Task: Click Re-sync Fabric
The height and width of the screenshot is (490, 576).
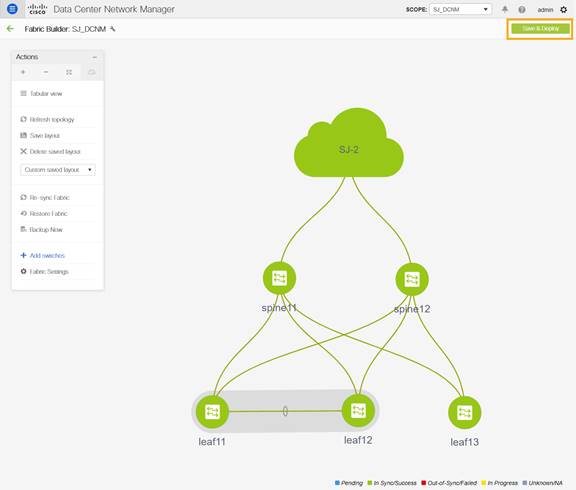Action: pyautogui.click(x=44, y=198)
